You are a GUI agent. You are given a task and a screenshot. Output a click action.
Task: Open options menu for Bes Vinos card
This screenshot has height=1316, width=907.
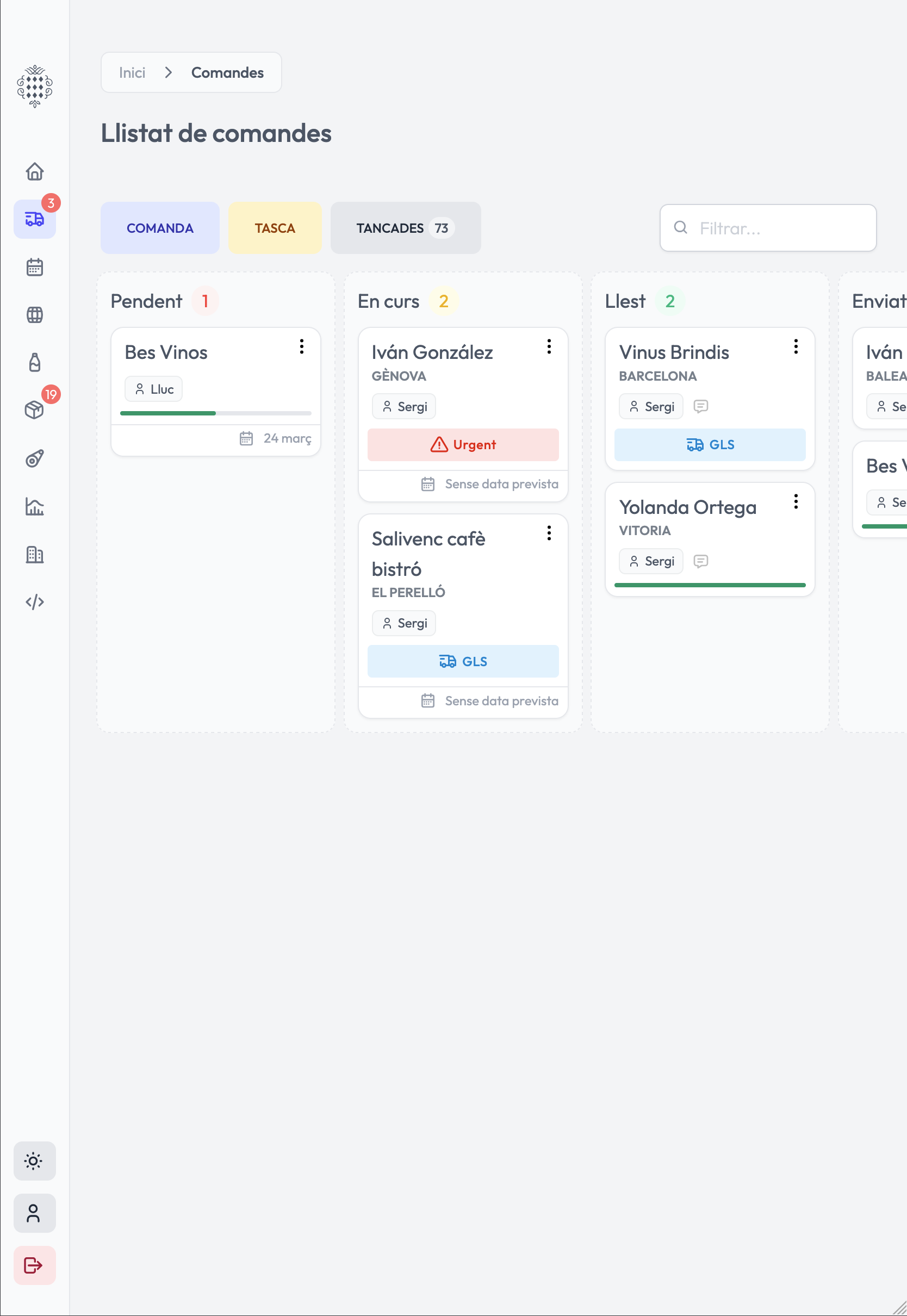(x=302, y=346)
